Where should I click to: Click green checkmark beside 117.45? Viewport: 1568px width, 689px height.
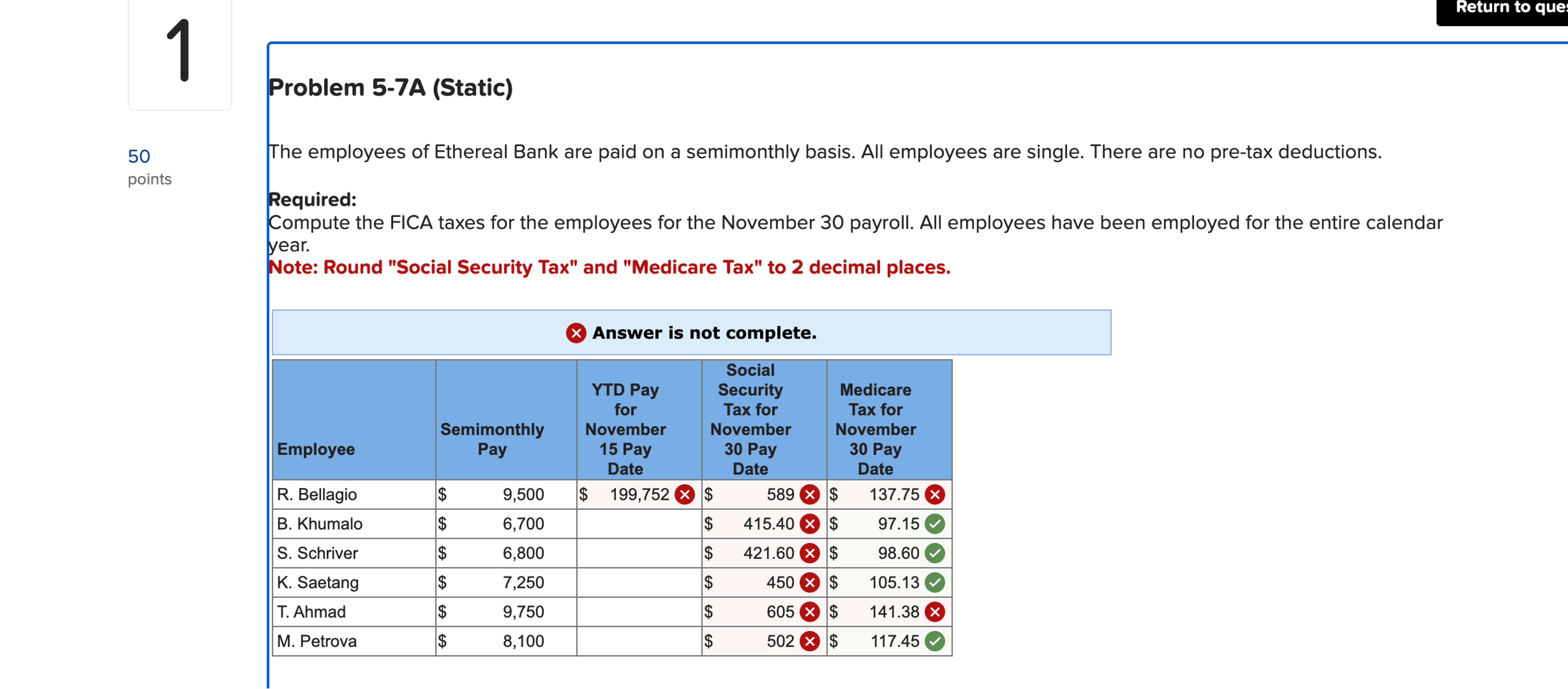pos(935,641)
